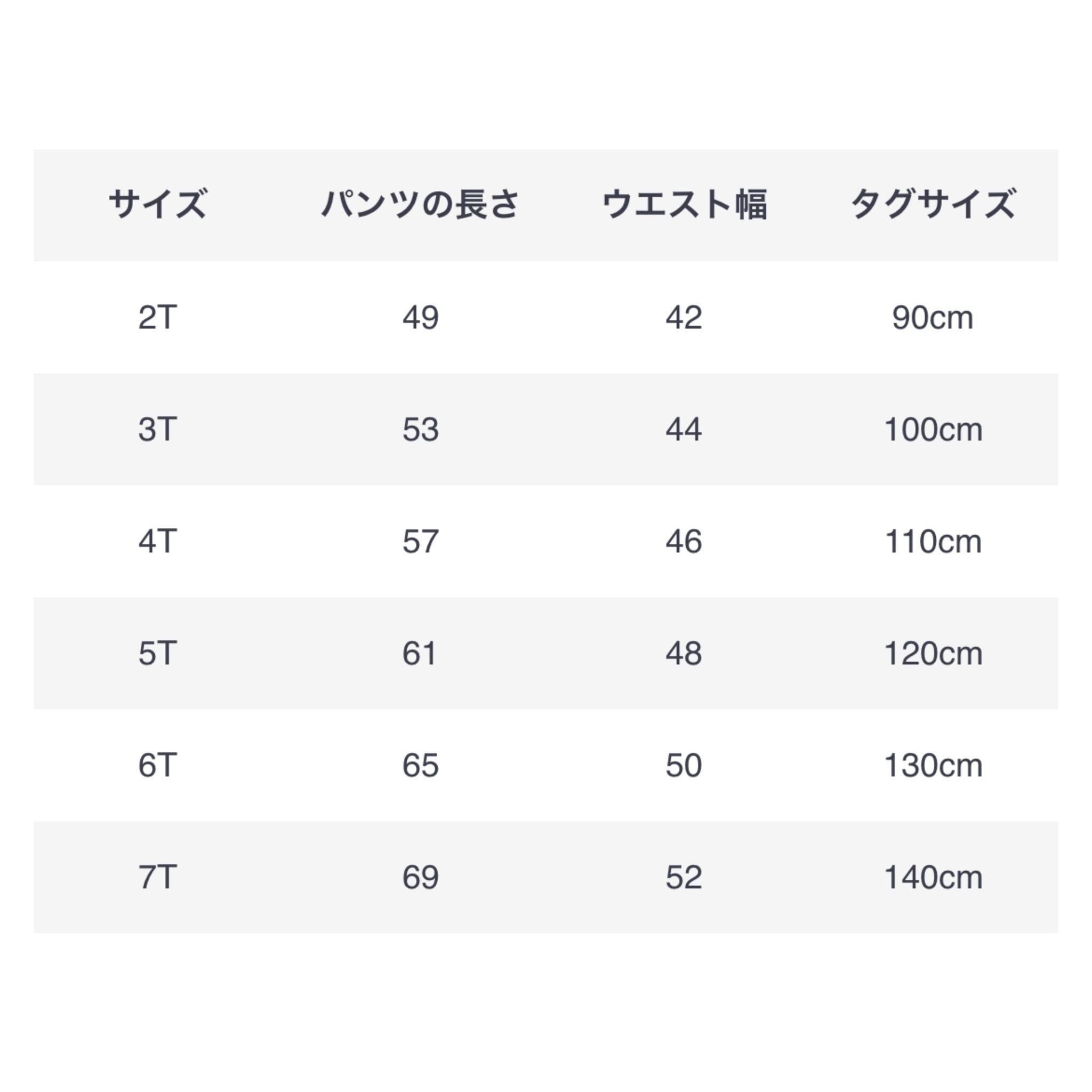This screenshot has width=1092, height=1092.
Task: Select the 3T size cell
Action: point(158,429)
